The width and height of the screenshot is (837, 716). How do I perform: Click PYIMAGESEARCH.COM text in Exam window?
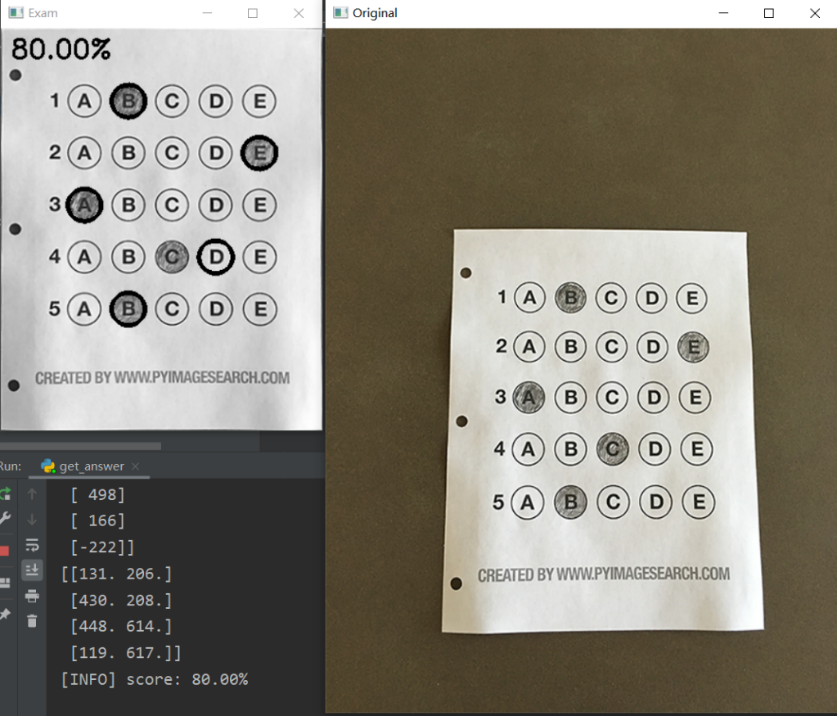click(221, 377)
